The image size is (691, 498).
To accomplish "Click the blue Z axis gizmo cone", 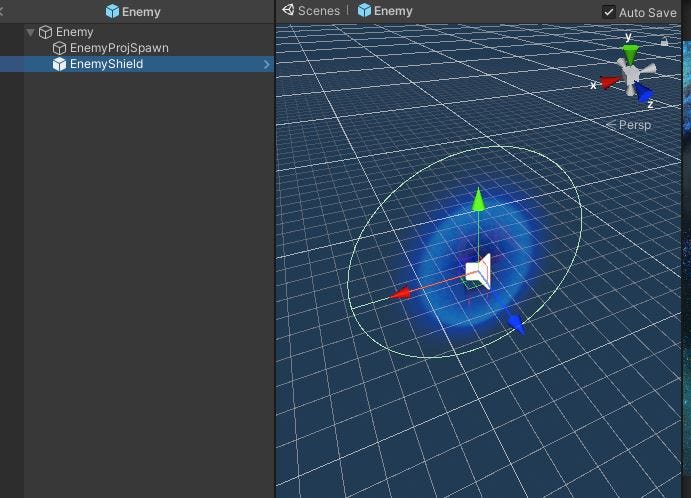I will (644, 93).
